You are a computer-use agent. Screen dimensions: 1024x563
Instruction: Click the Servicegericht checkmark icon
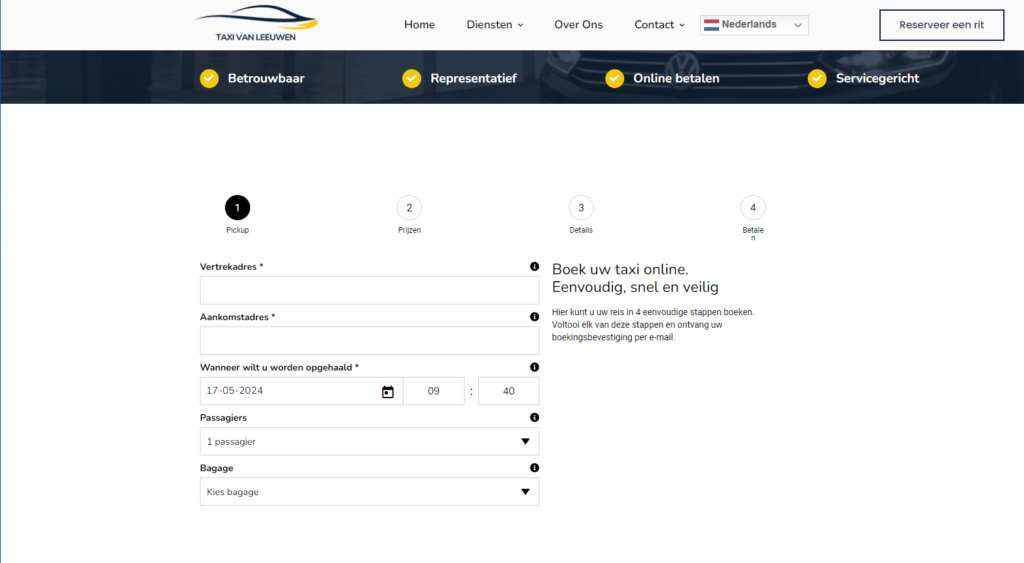[x=817, y=78]
